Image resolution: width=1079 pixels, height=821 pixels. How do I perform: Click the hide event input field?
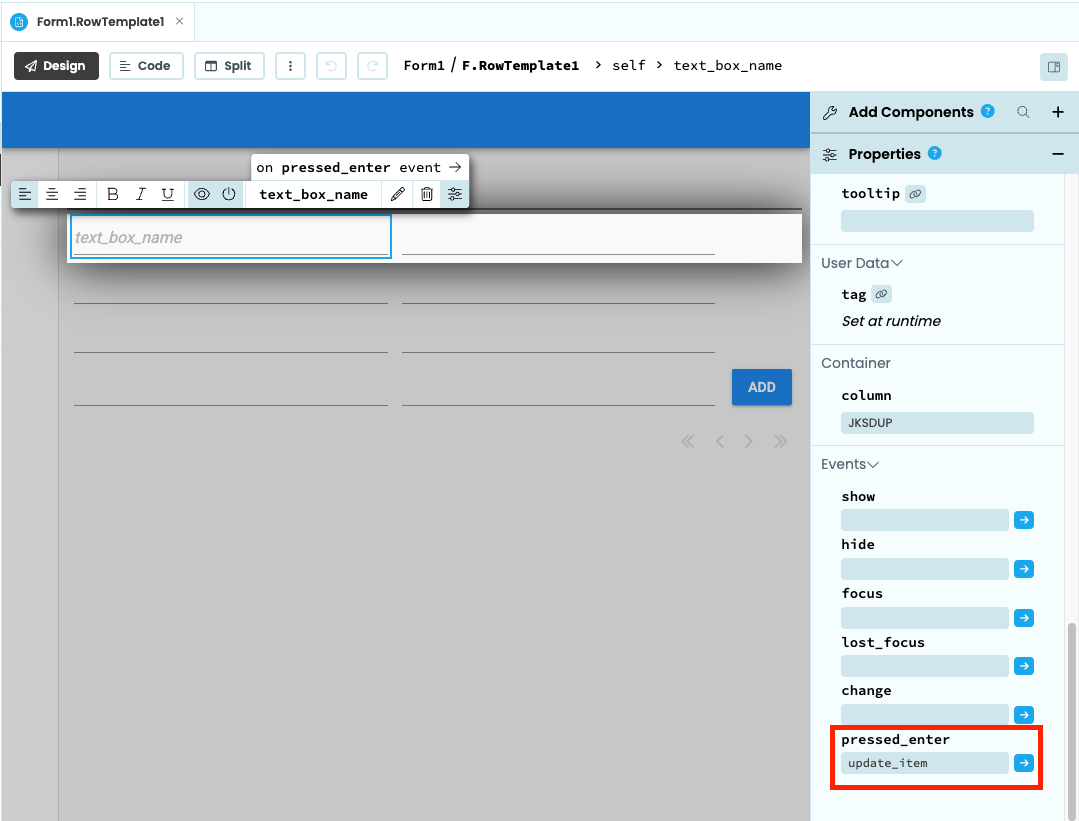pos(925,569)
